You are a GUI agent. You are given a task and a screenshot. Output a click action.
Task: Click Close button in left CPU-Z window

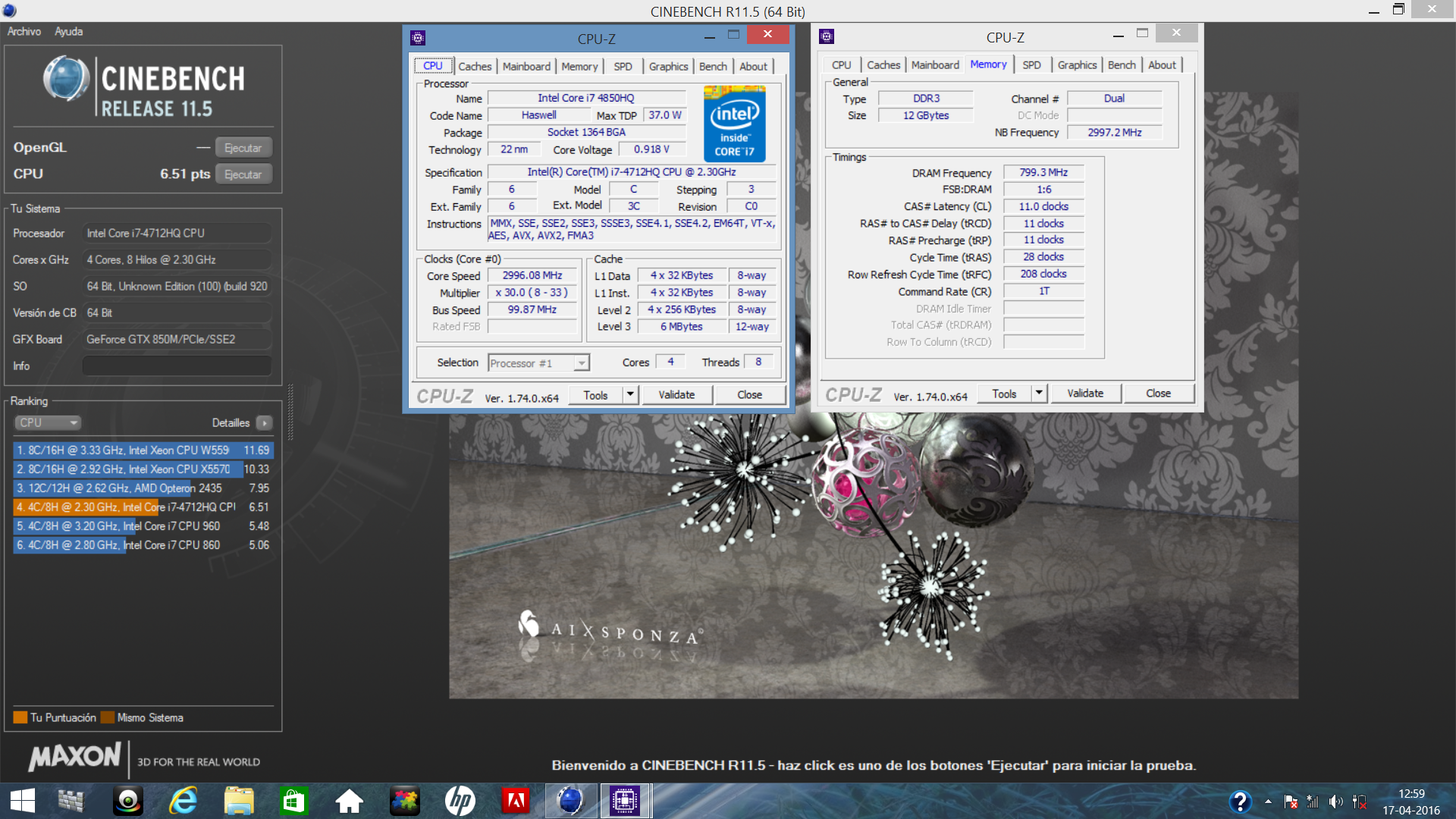749,395
